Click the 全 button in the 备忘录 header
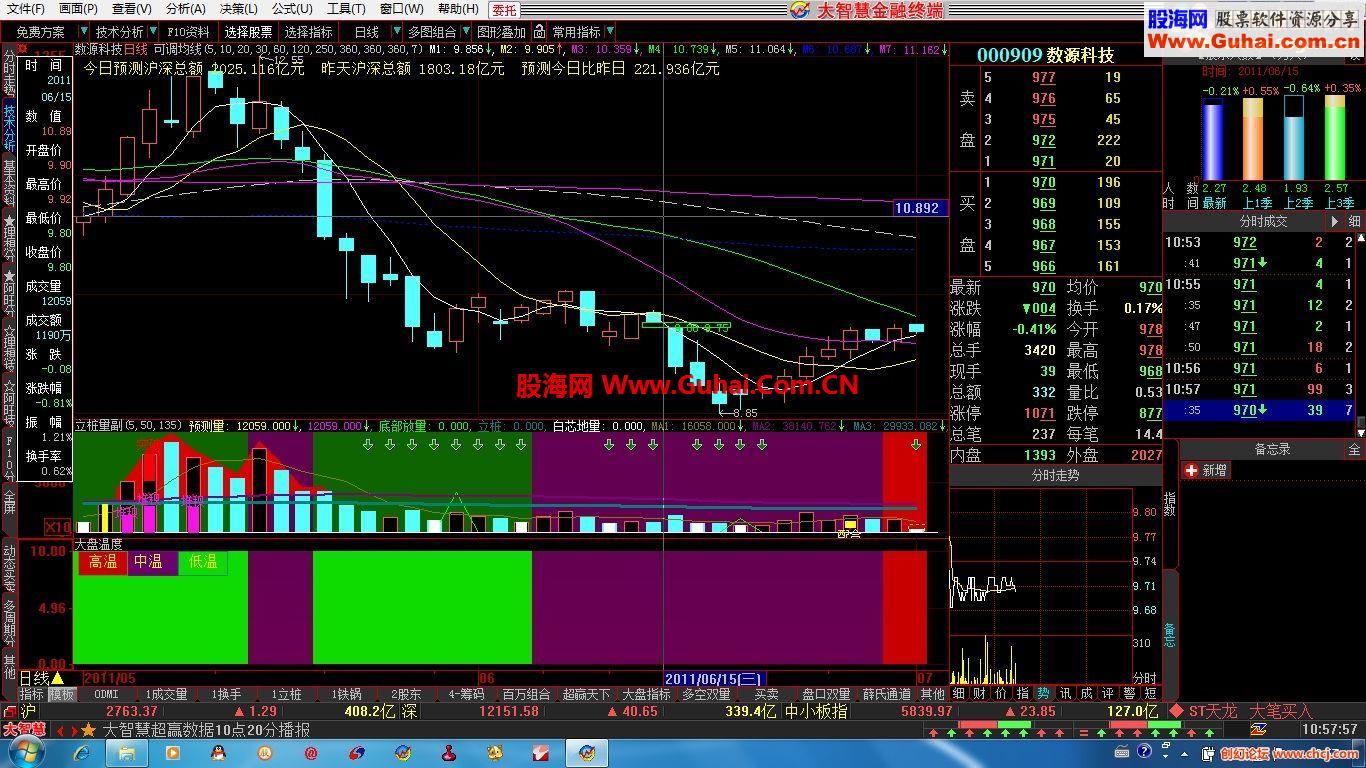 [1354, 450]
